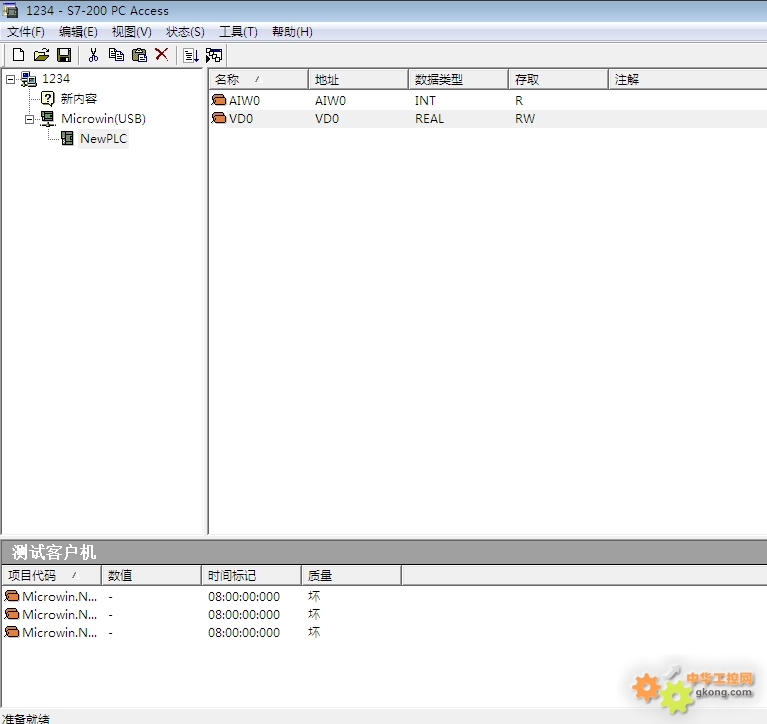This screenshot has width=767, height=724.
Task: Open the 帮助(H) menu
Action: click(x=292, y=32)
